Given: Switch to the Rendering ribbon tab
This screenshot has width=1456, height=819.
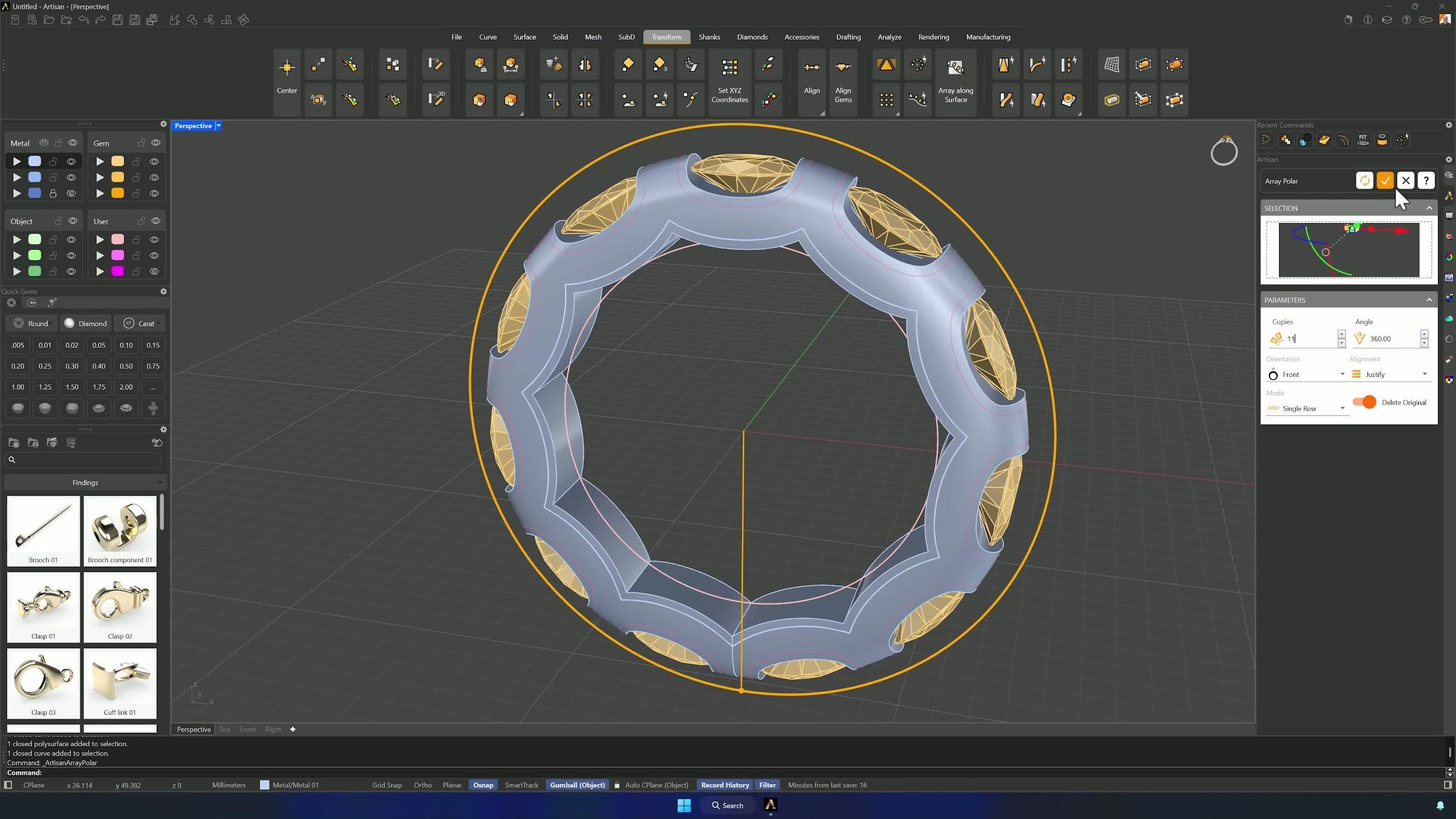Looking at the screenshot, I should pyautogui.click(x=933, y=37).
